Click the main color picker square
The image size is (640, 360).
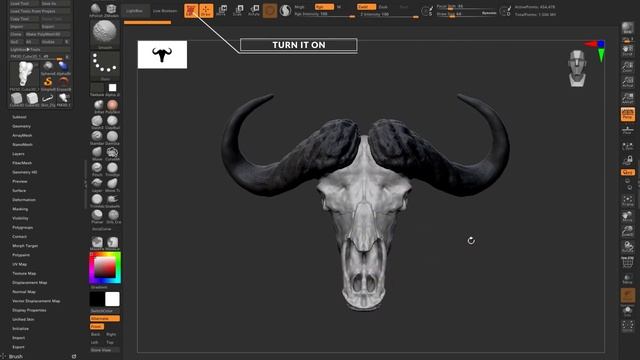tap(105, 268)
